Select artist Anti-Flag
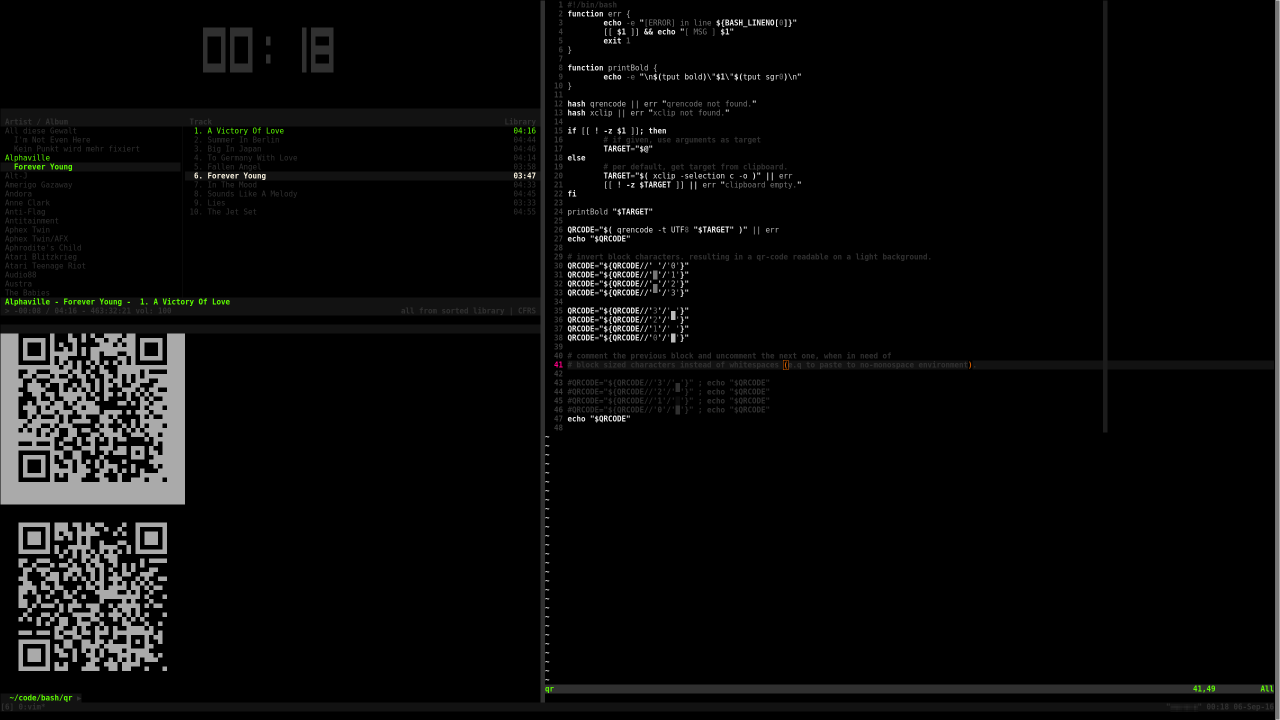This screenshot has width=1280, height=720. click(x=25, y=212)
